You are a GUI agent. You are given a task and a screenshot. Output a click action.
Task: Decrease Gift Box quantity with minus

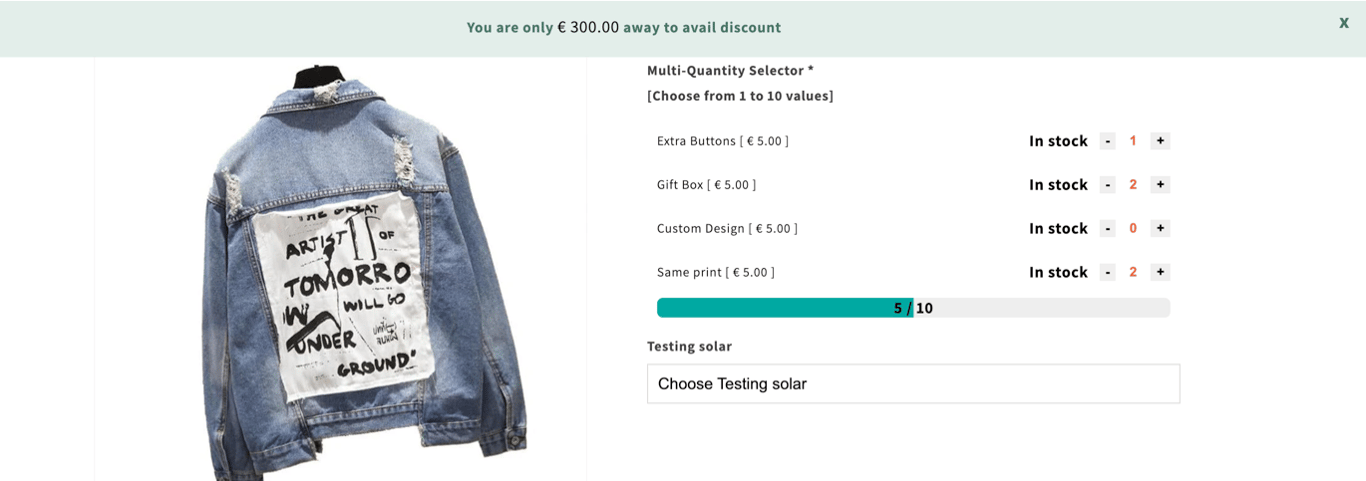[1107, 185]
